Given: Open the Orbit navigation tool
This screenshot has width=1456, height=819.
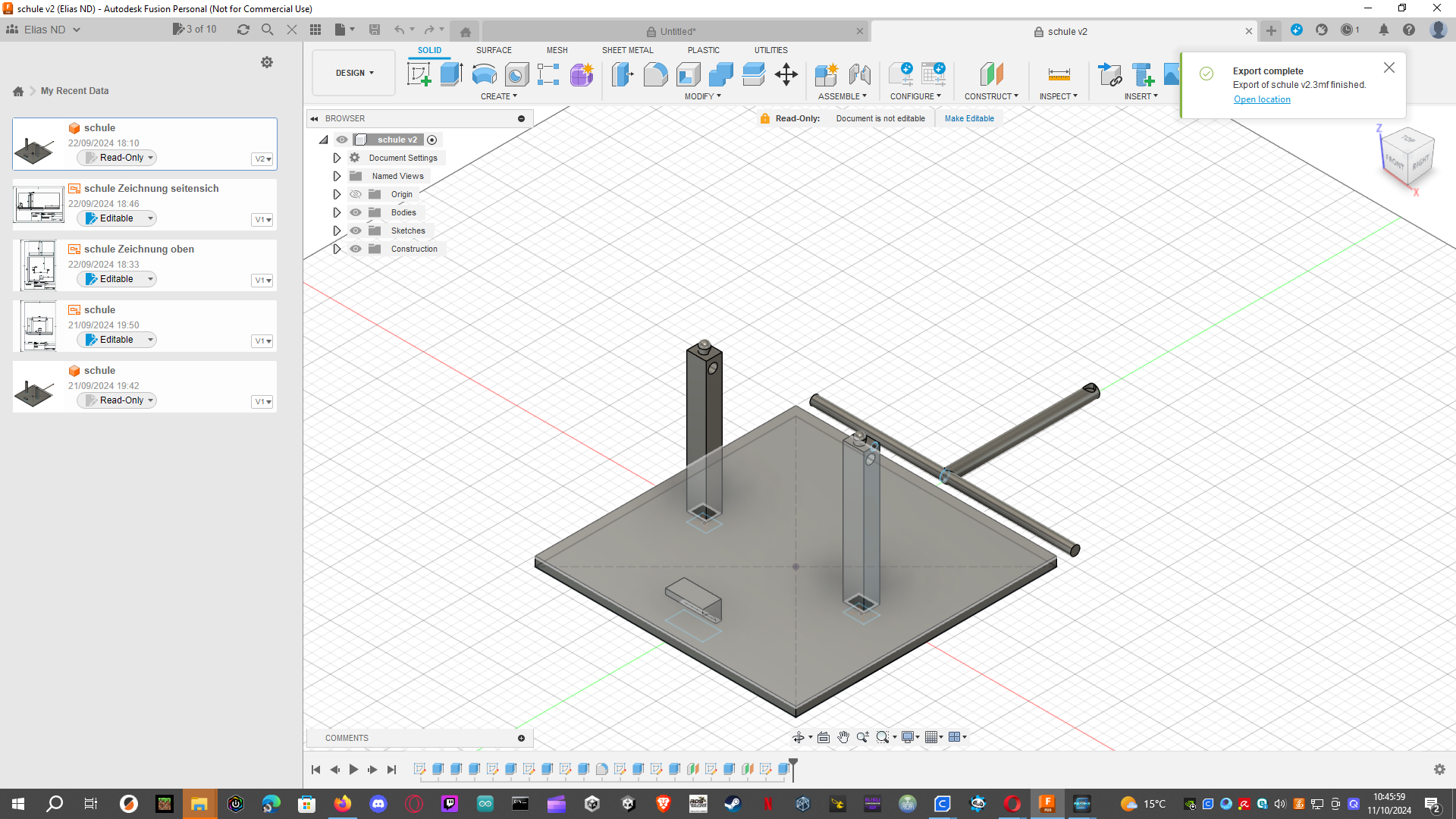Looking at the screenshot, I should (799, 737).
